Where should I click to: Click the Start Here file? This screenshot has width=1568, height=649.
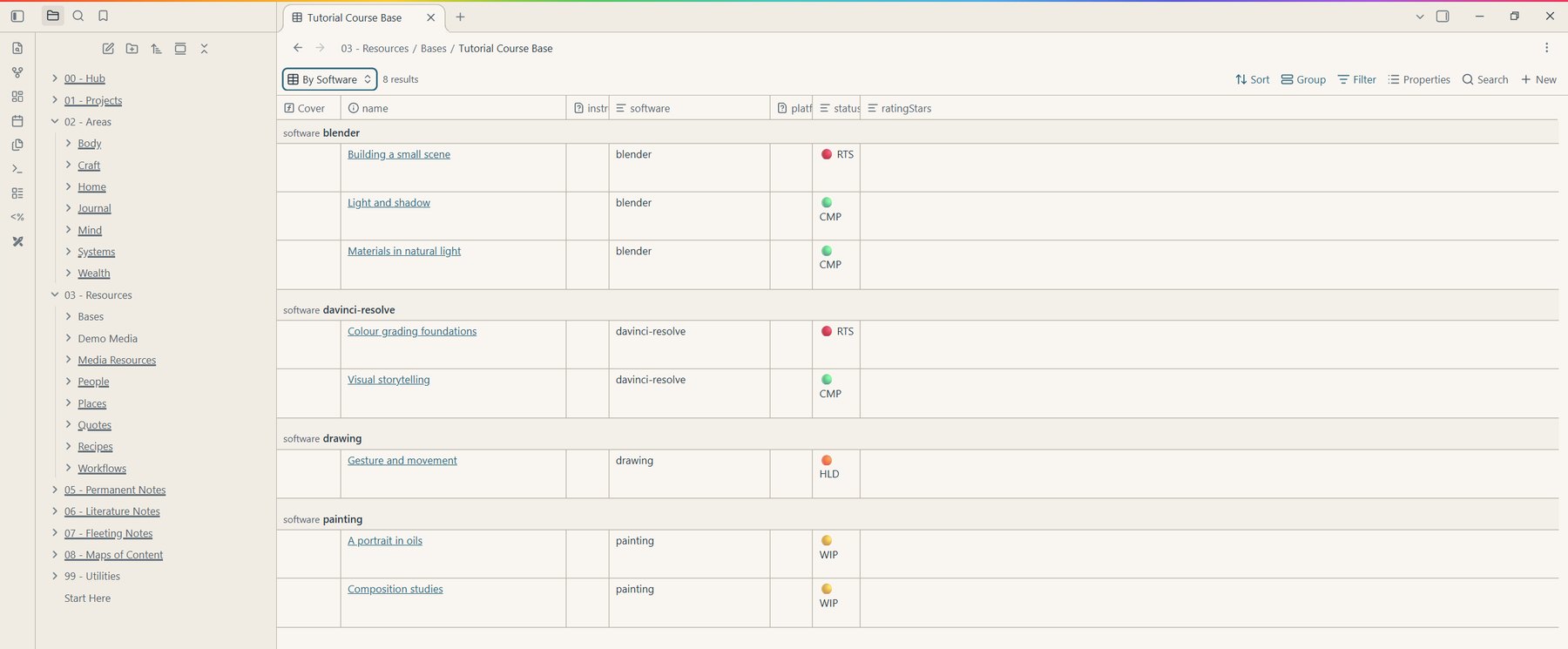tap(87, 598)
